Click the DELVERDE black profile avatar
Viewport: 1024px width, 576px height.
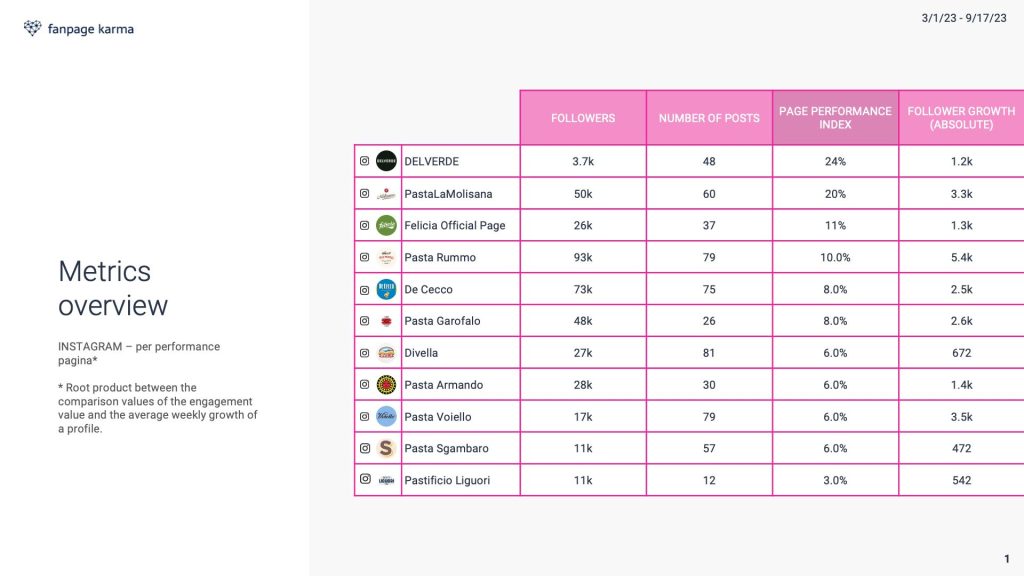[x=386, y=161]
